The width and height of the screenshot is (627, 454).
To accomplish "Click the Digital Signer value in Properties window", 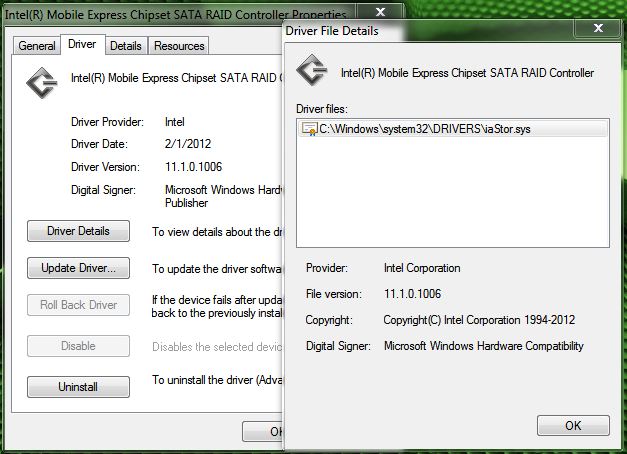I will click(224, 196).
